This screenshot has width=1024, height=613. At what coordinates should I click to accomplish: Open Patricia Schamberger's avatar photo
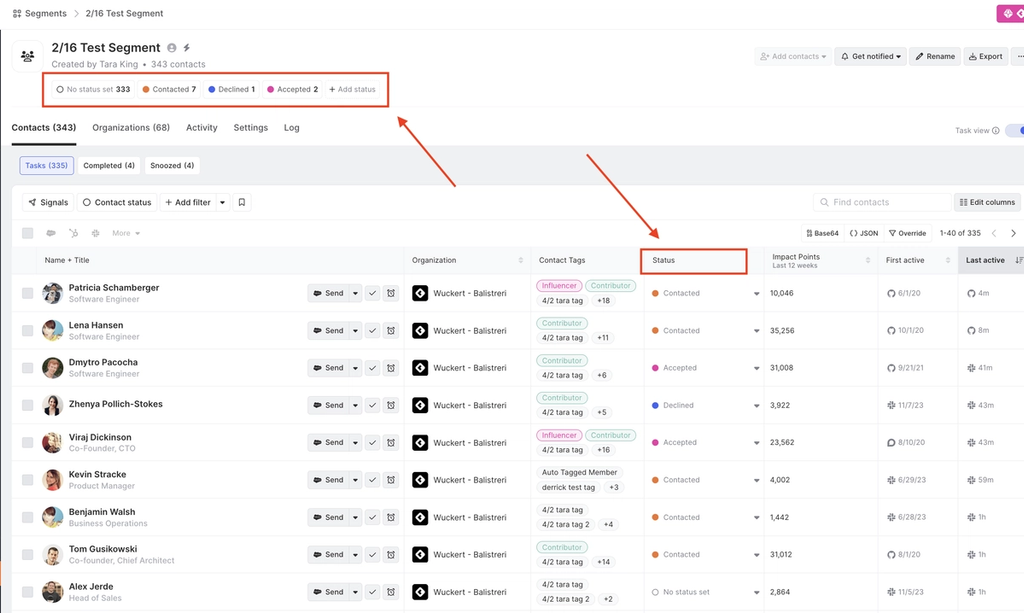tap(52, 293)
